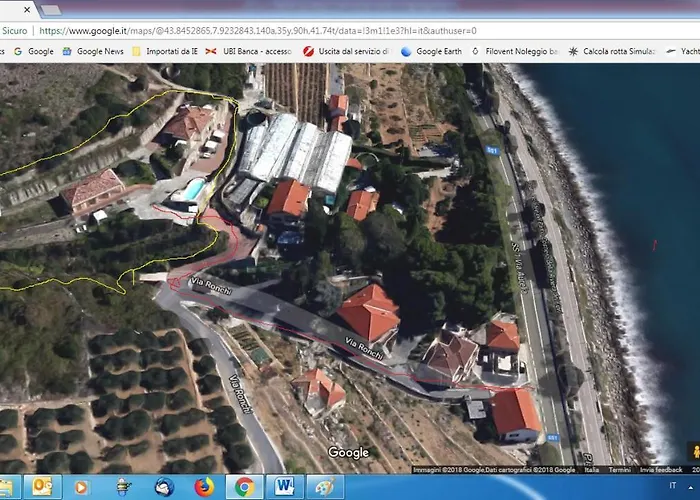
Task: Open the Uscita dal servizio di bookmark
Action: tap(346, 51)
